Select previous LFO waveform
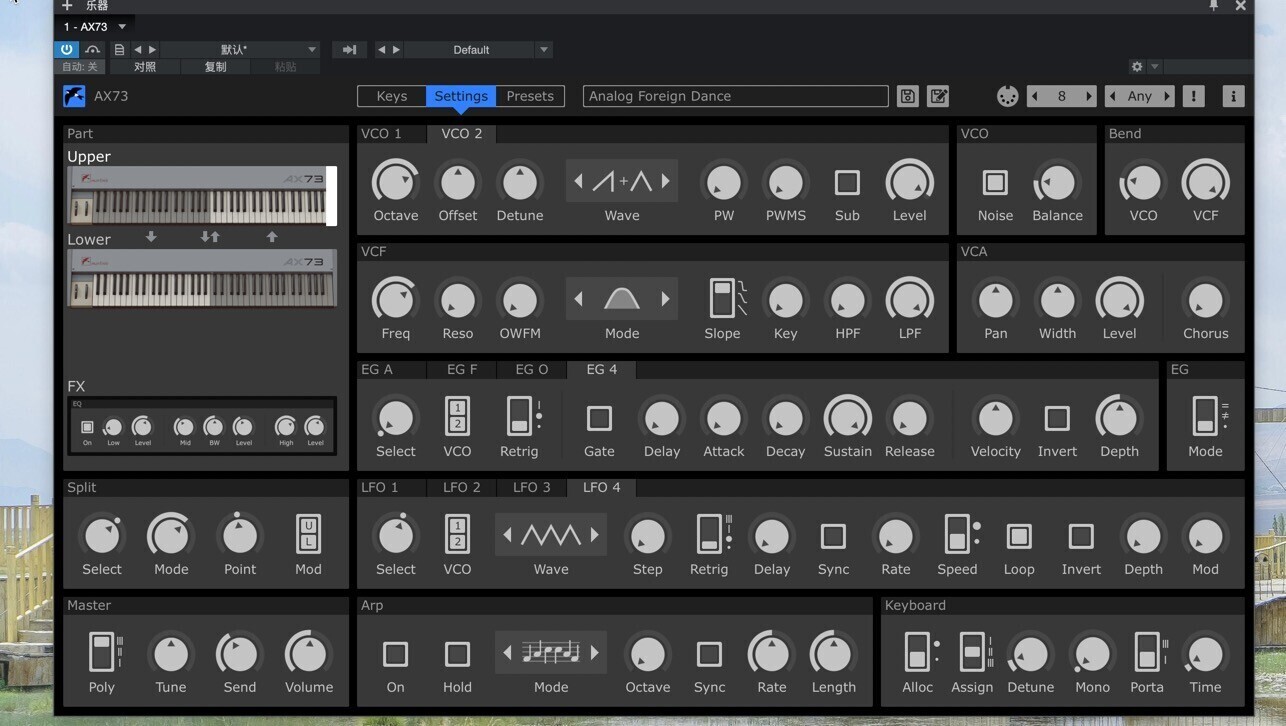This screenshot has height=726, width=1286. pos(507,536)
